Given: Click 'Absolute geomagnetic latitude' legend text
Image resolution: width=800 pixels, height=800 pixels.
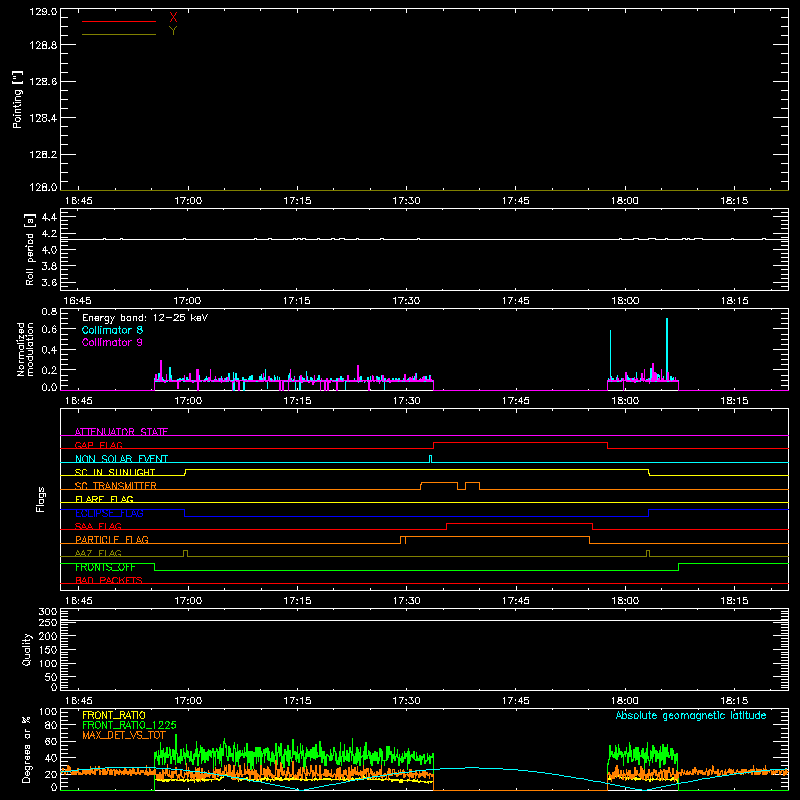Looking at the screenshot, I should (x=691, y=716).
